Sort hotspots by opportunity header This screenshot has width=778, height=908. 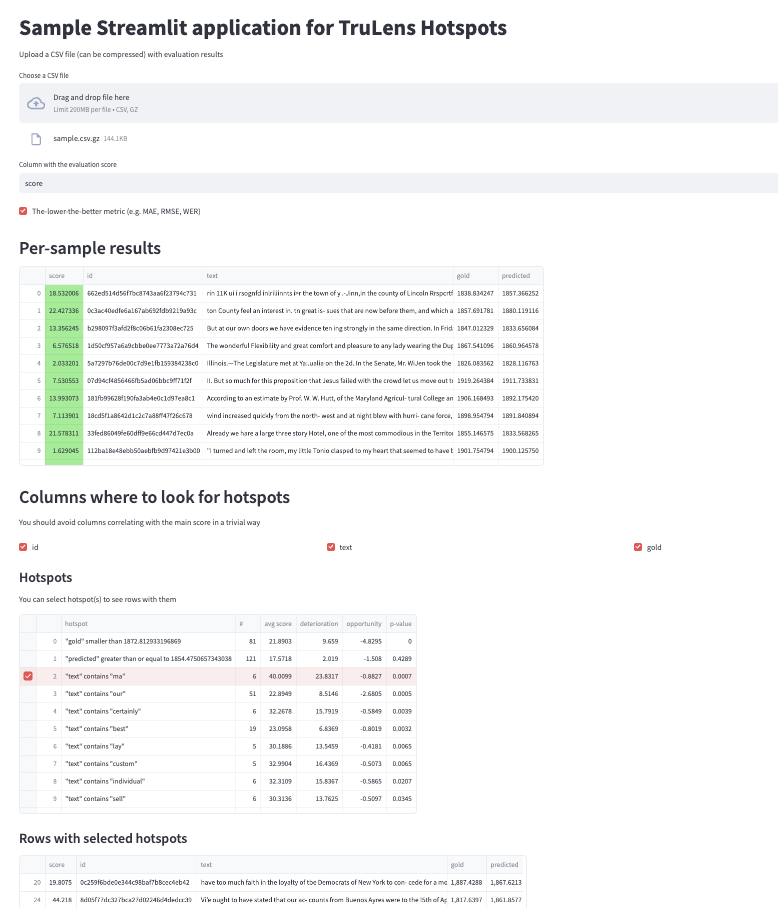(364, 624)
